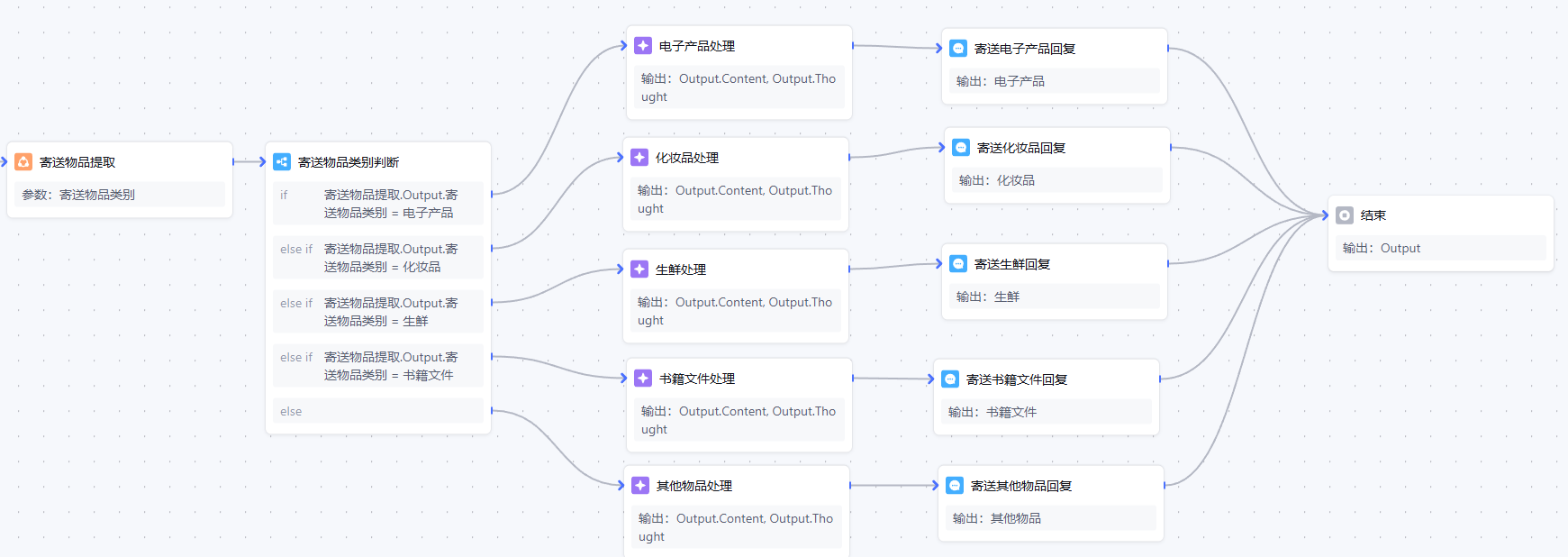Click output text of 其他物品处理 node
This screenshot has width=1568, height=557.
737,527
